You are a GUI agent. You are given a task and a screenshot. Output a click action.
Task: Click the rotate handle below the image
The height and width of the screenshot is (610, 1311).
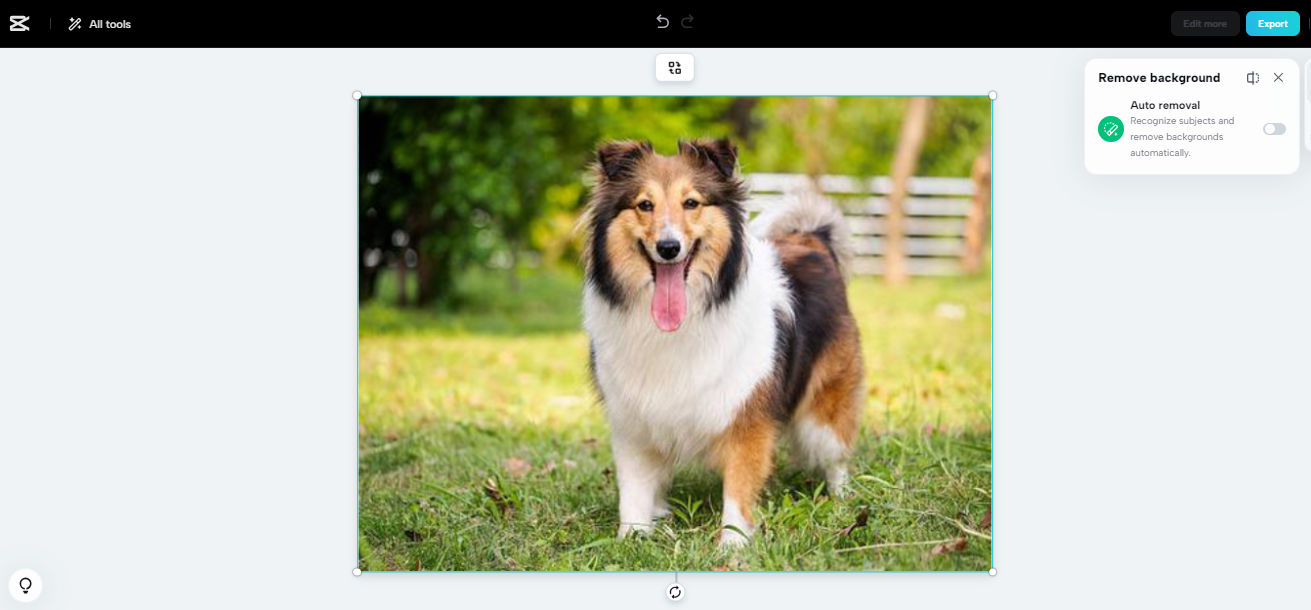click(675, 592)
